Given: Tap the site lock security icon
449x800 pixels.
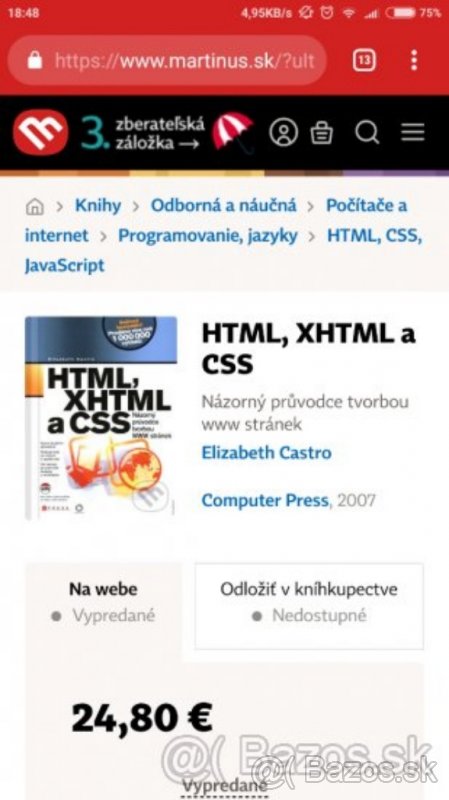Looking at the screenshot, I should tap(35, 61).
